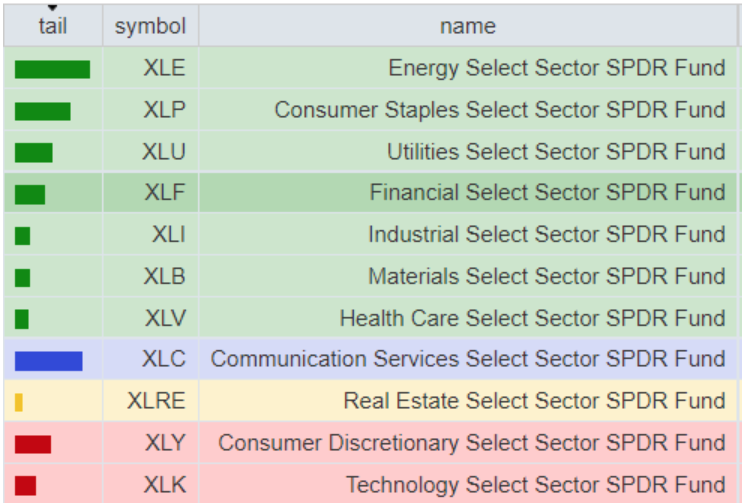742x504 pixels.
Task: Open Communication Services Select Sector SPDR Fund
Action: 467,359
